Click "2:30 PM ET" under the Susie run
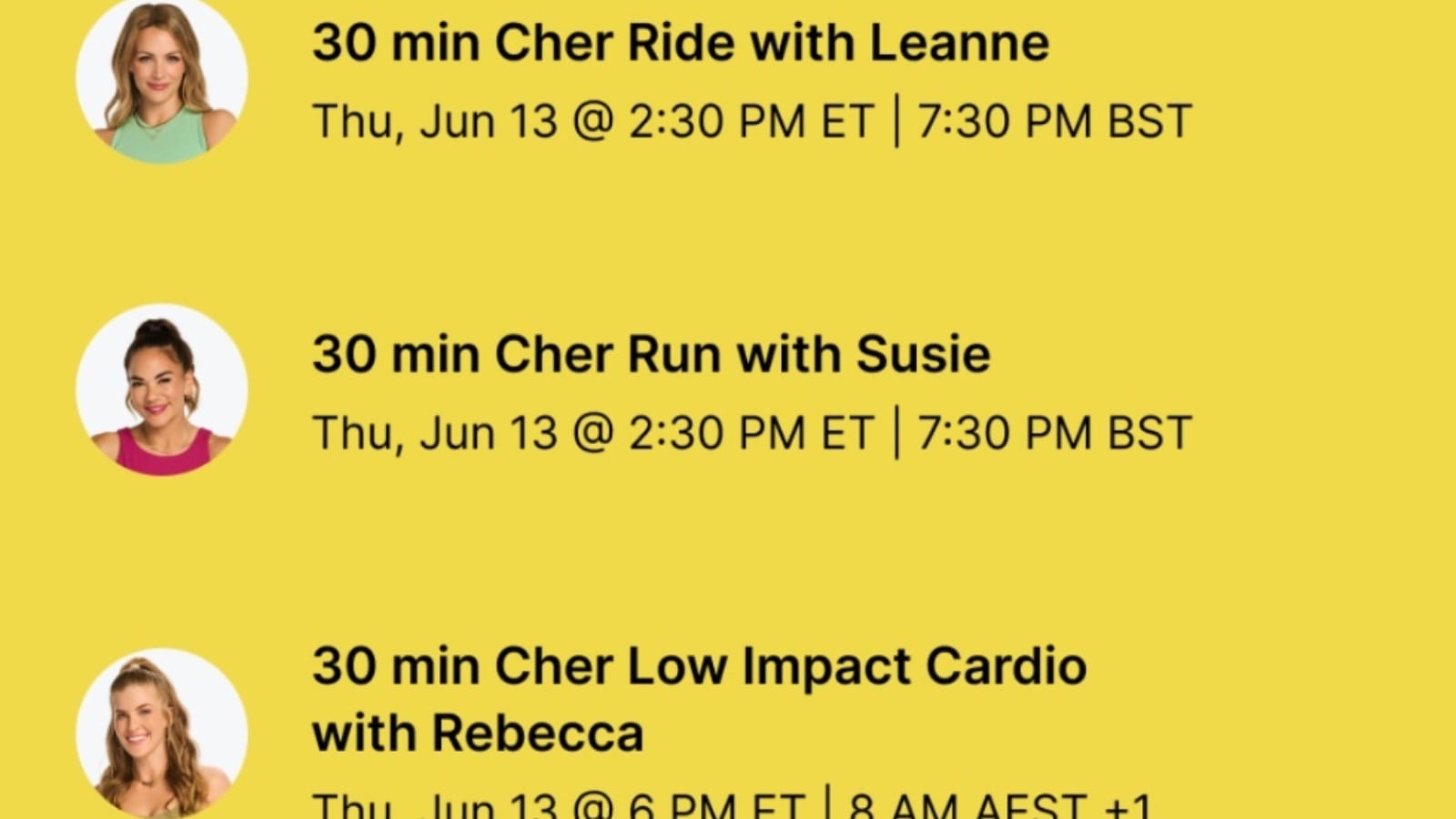 click(x=751, y=433)
